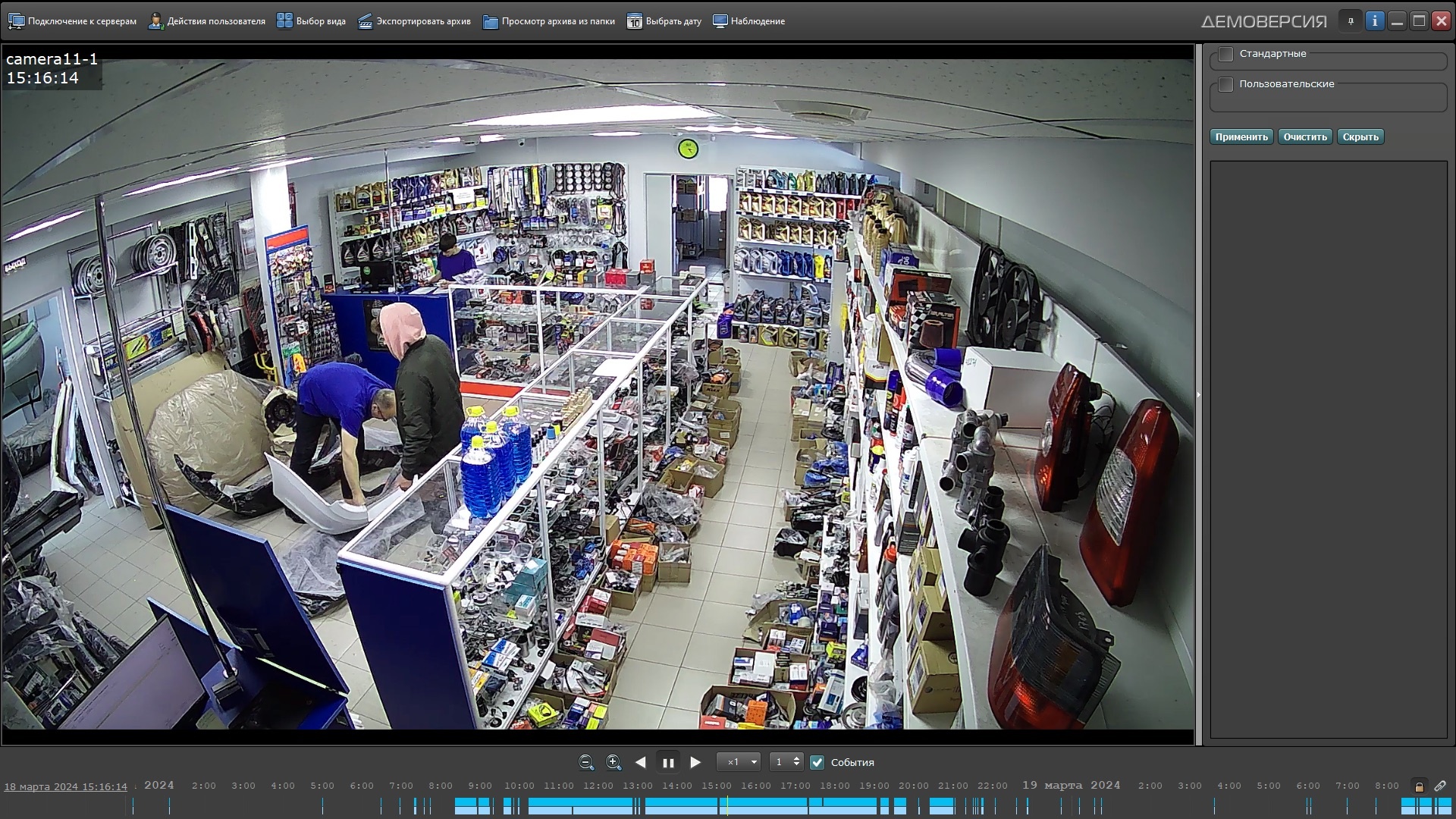The width and height of the screenshot is (1456, 819).
Task: Open Подключение к серверам menu
Action: pos(72,21)
